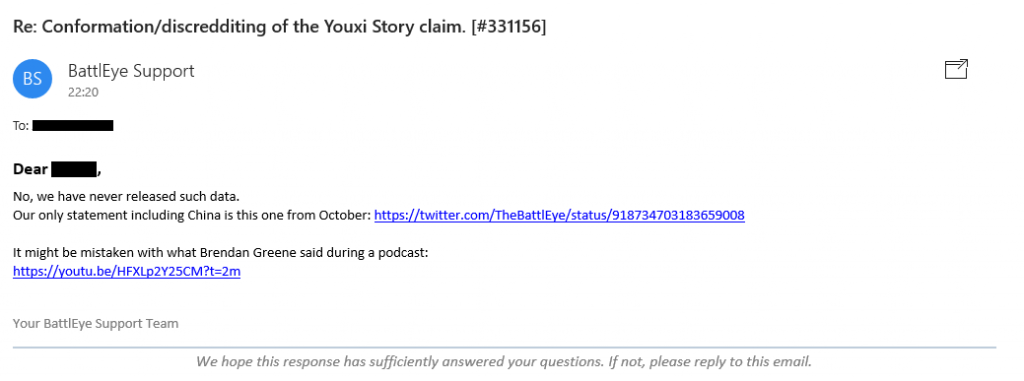The image size is (1024, 381).
Task: Click the horizontal divider above the footer
Action: pos(504,348)
